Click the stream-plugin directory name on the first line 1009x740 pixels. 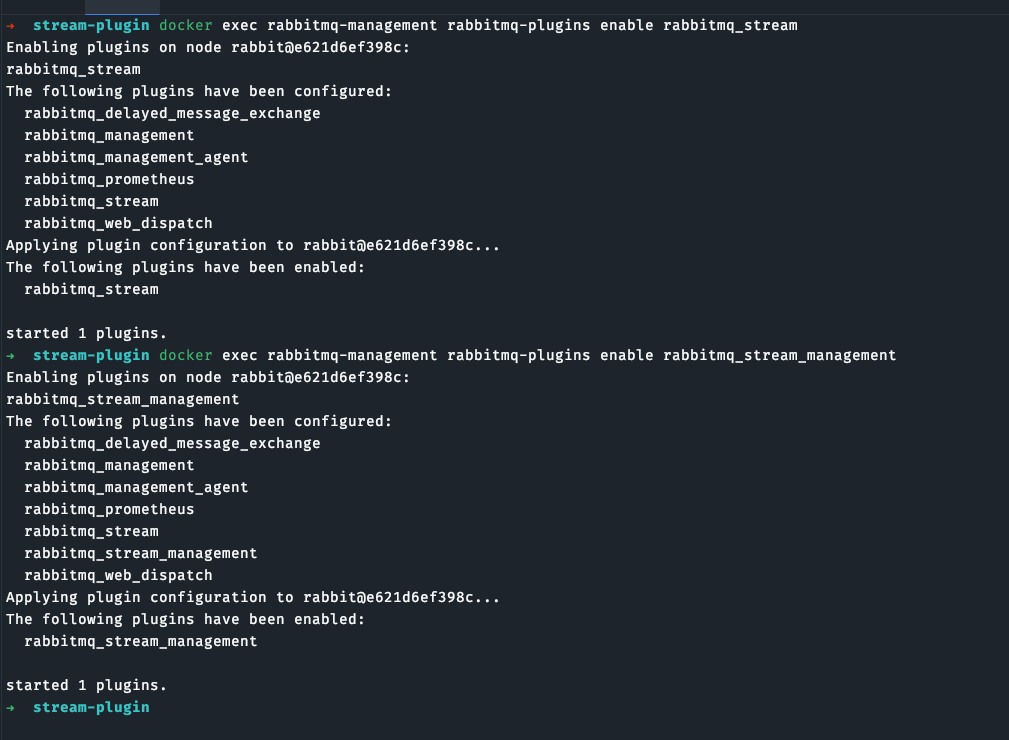(x=91, y=25)
